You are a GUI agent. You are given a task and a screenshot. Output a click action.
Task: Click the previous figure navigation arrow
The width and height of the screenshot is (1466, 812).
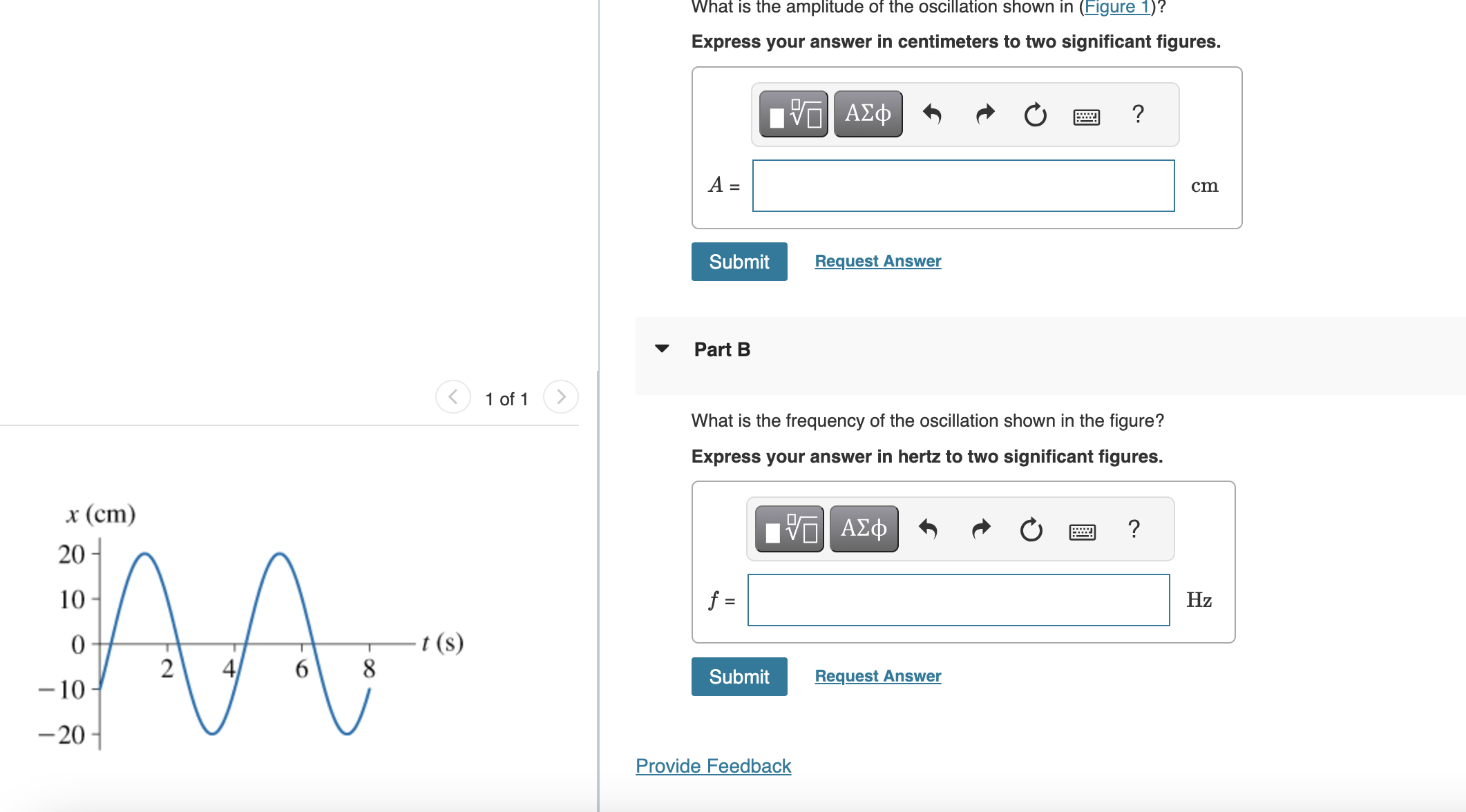pyautogui.click(x=453, y=396)
